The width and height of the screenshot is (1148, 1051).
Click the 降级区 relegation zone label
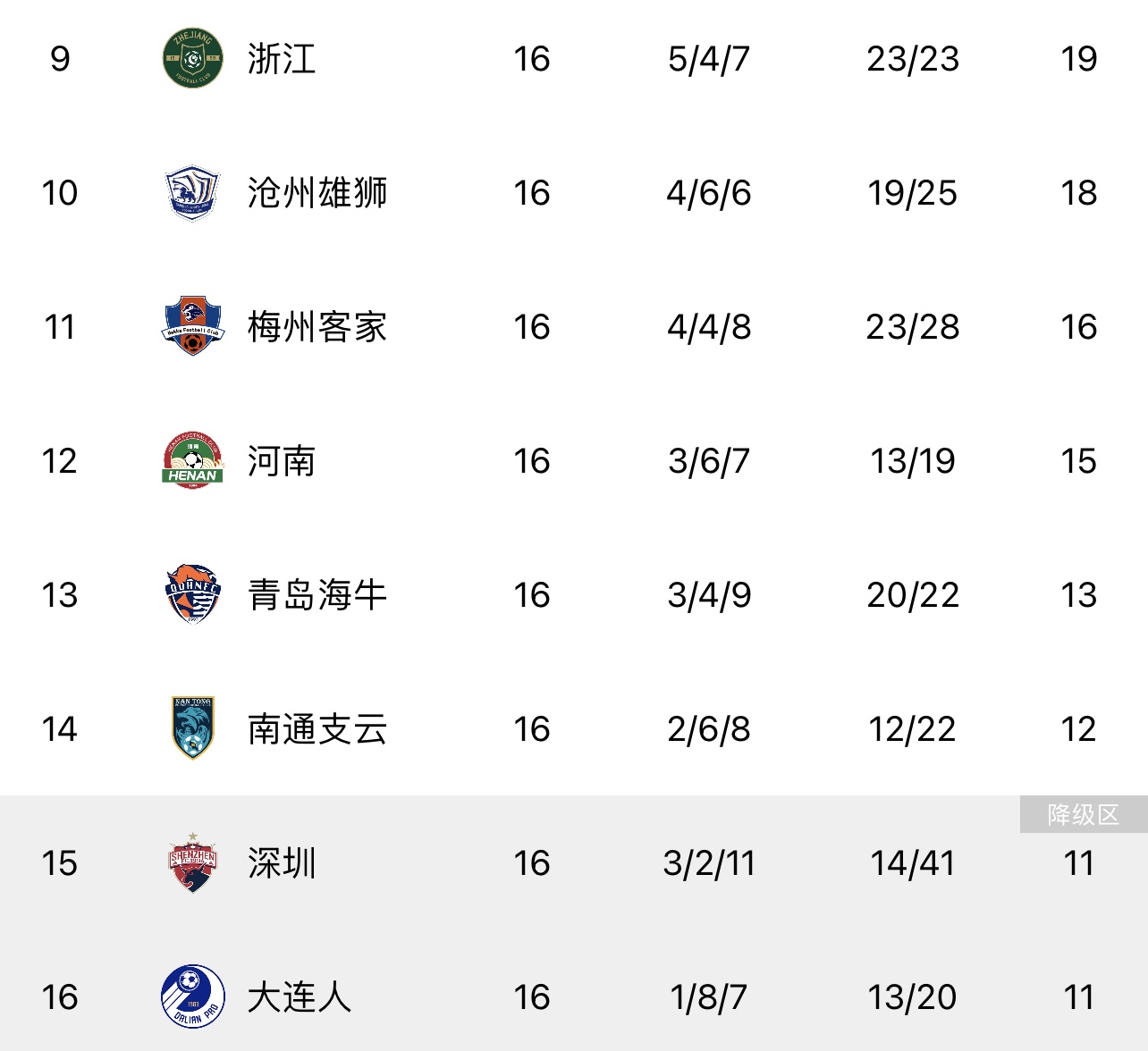tap(1084, 814)
